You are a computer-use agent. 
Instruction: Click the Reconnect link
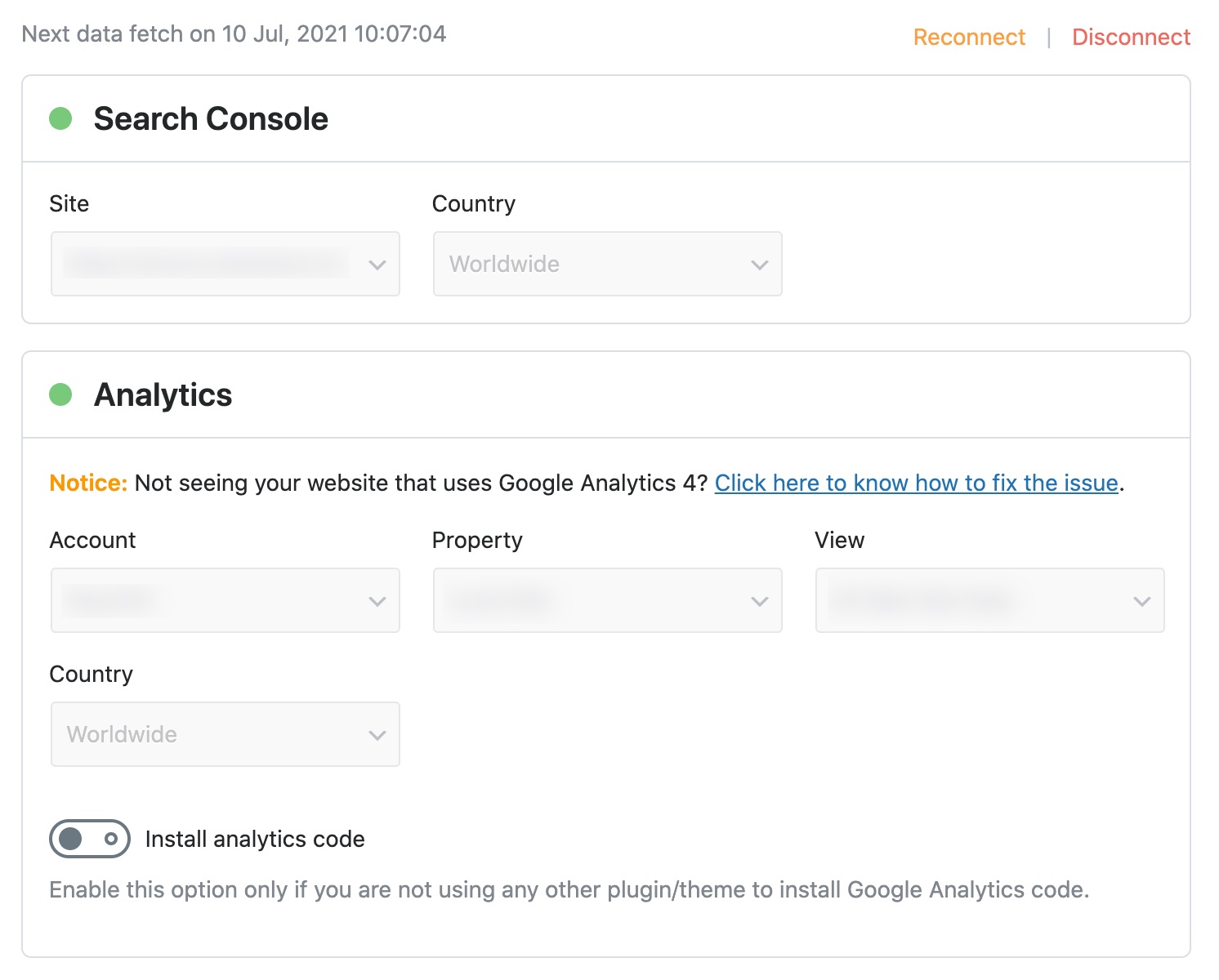click(x=968, y=38)
